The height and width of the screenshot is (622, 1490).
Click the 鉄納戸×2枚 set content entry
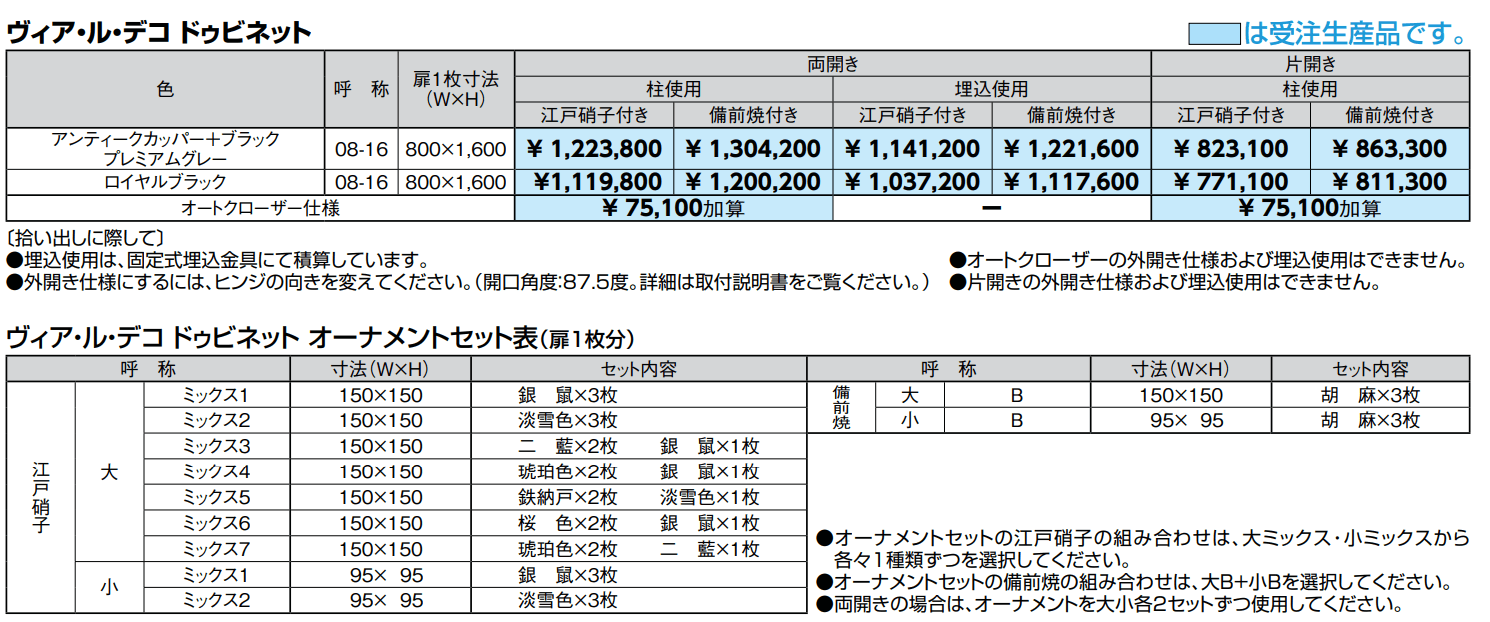tap(568, 498)
